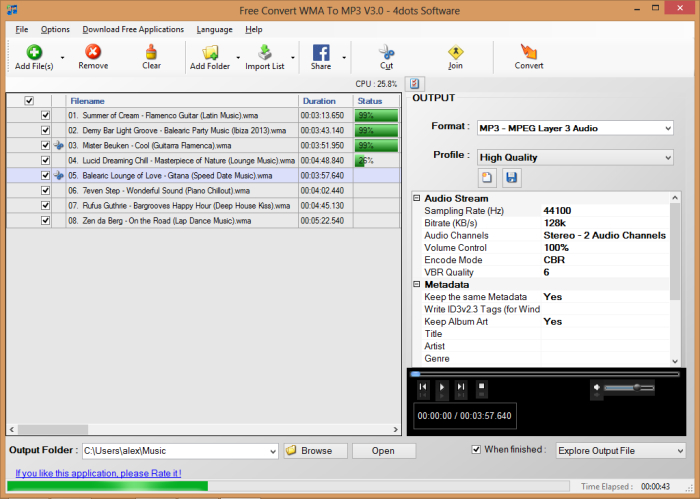This screenshot has width=700, height=499.
Task: Open the Explore Output File dropdown
Action: 621,451
